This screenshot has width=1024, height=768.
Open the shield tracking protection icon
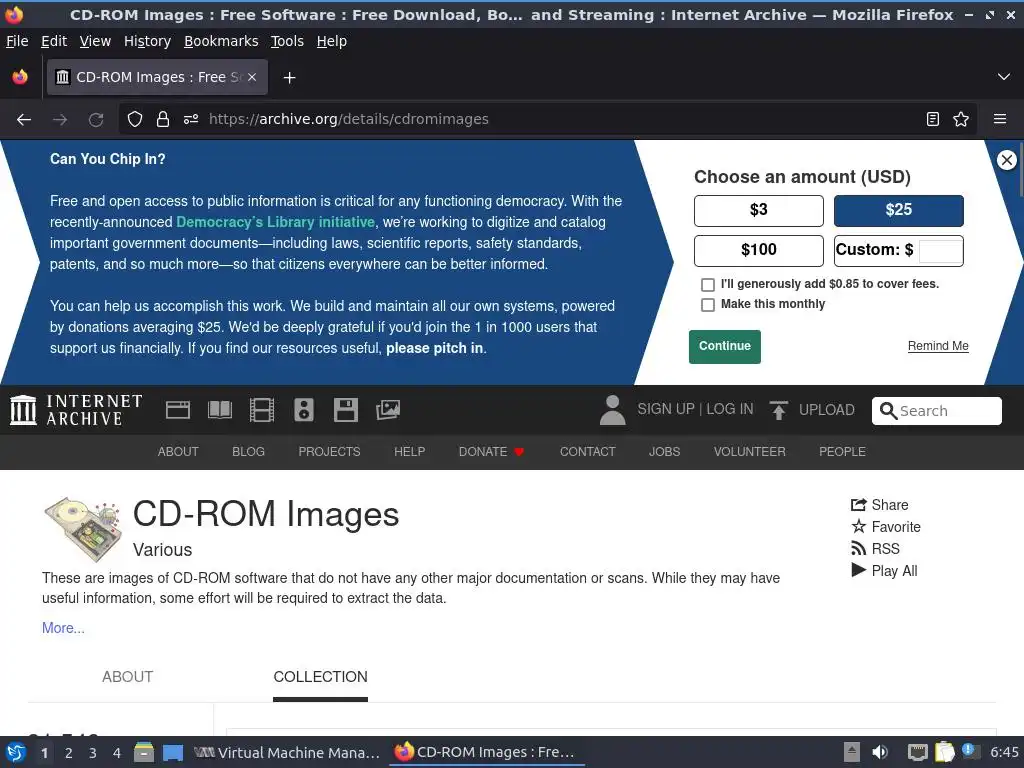coord(135,120)
